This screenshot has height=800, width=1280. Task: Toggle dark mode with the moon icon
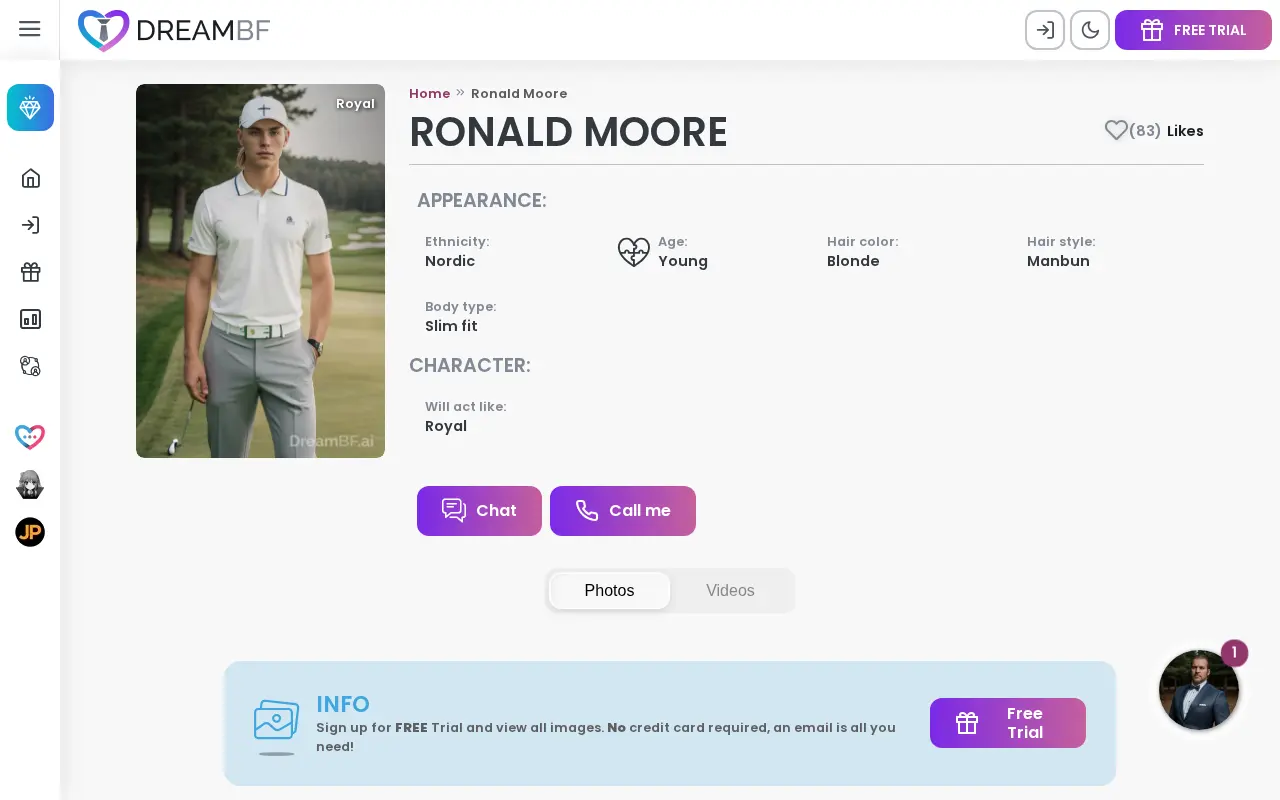pyautogui.click(x=1090, y=30)
